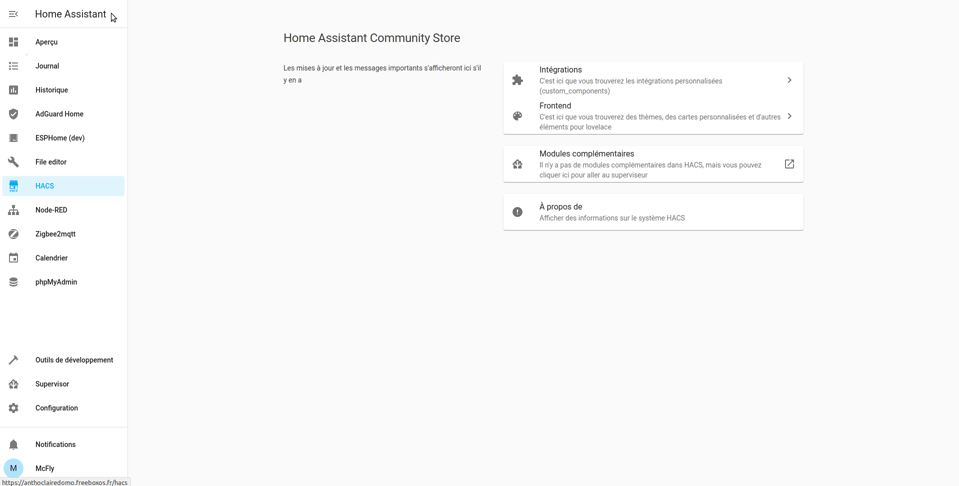Select ESPHome (dev) in the sidebar
This screenshot has height=486, width=959.
coord(64,138)
